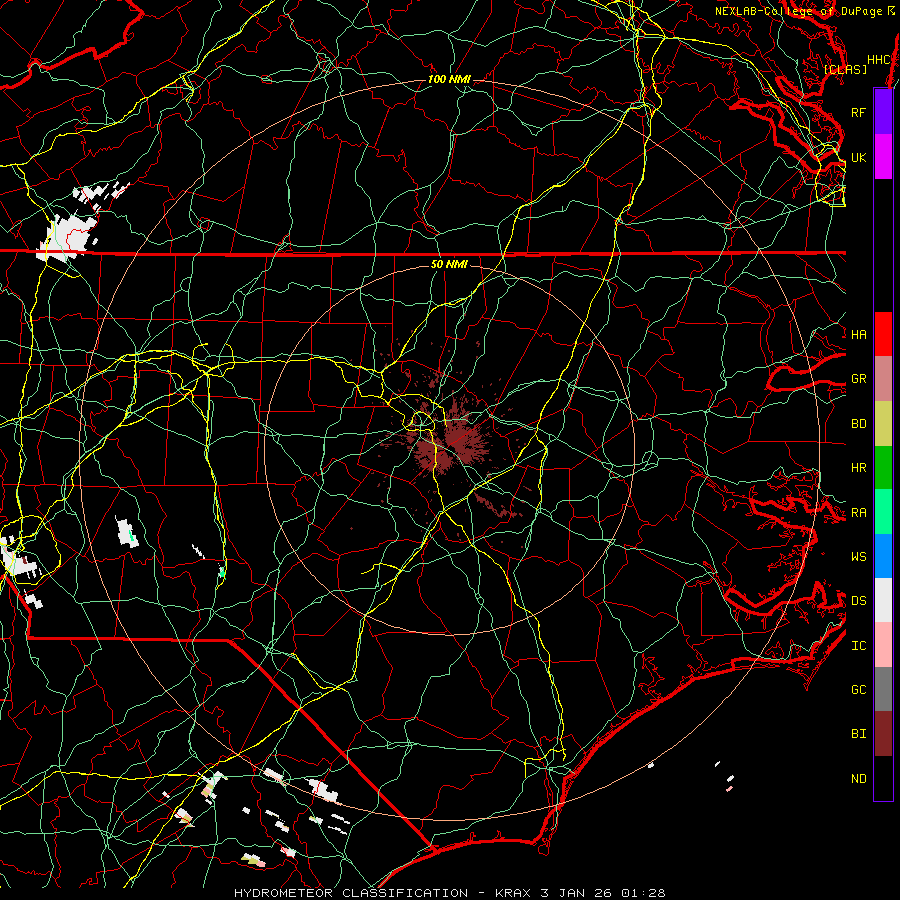Select the GC gray legend swatch
Image resolution: width=900 pixels, height=900 pixels.
point(883,689)
